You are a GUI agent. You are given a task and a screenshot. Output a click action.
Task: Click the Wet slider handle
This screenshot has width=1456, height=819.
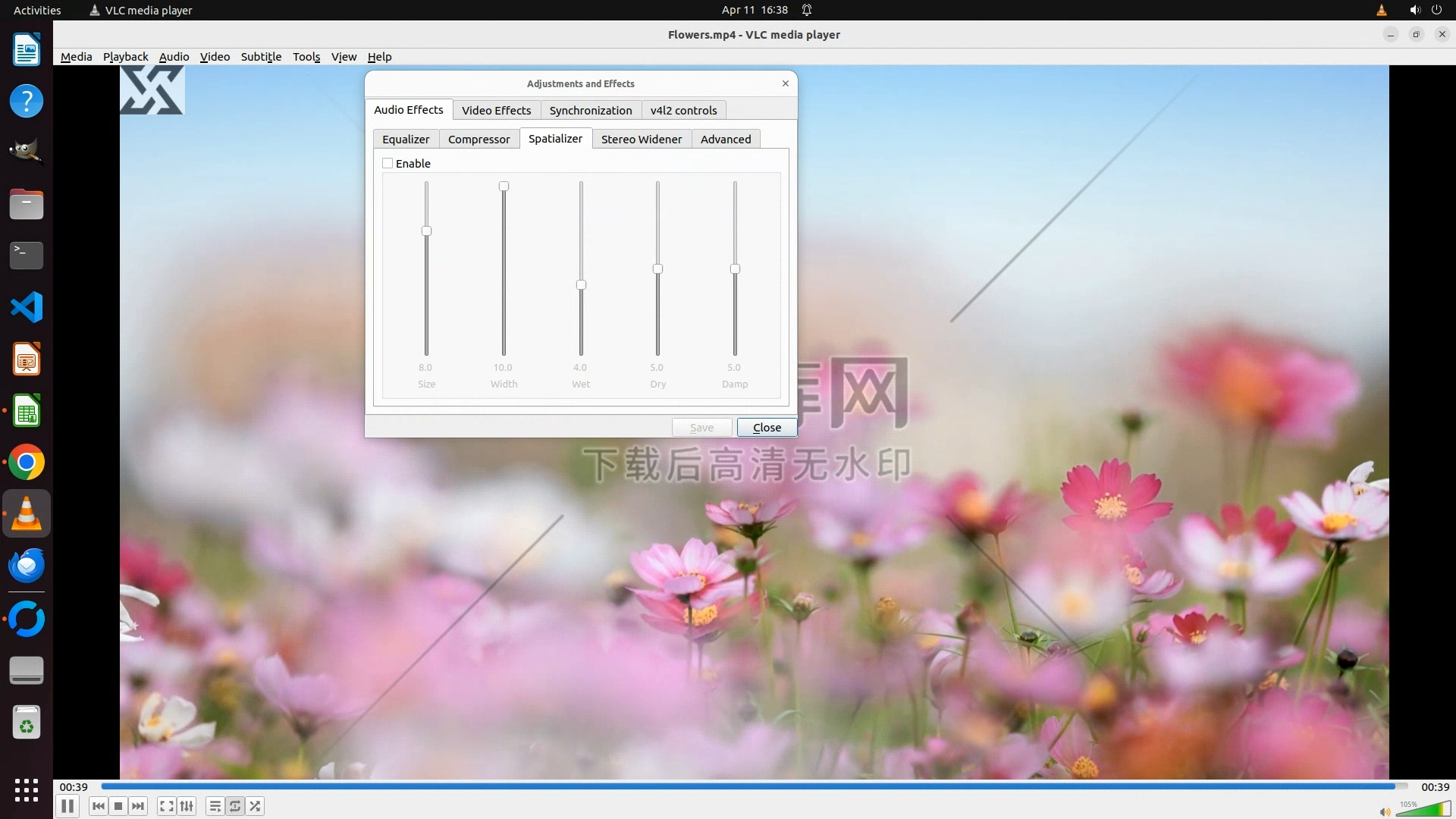[x=581, y=285]
